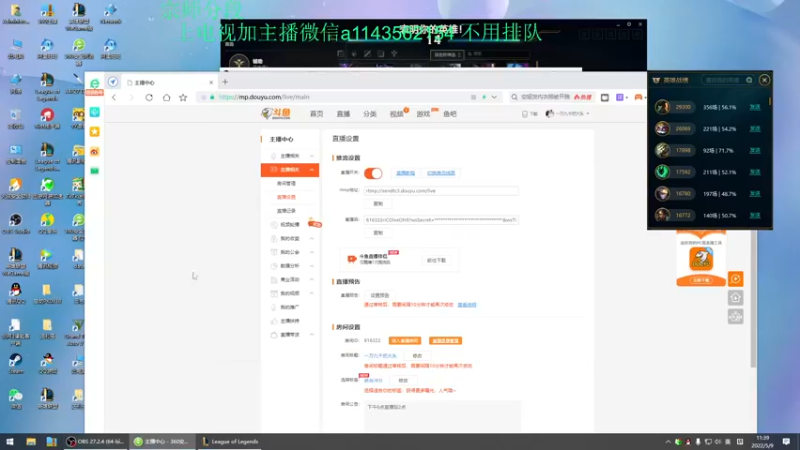Open the 查看说明 link
800x450 pixels.
click(x=467, y=305)
